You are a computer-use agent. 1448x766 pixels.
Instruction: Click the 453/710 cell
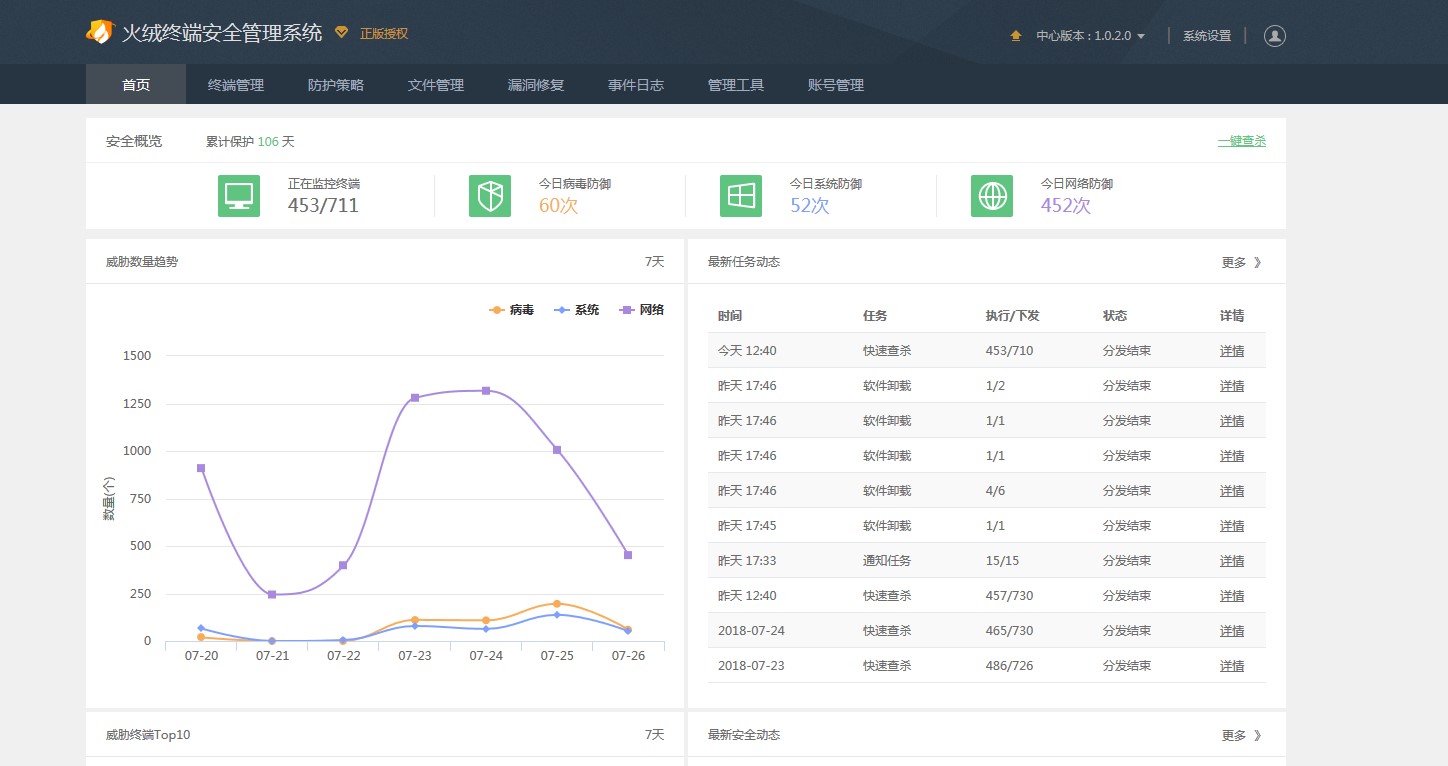click(x=1009, y=351)
